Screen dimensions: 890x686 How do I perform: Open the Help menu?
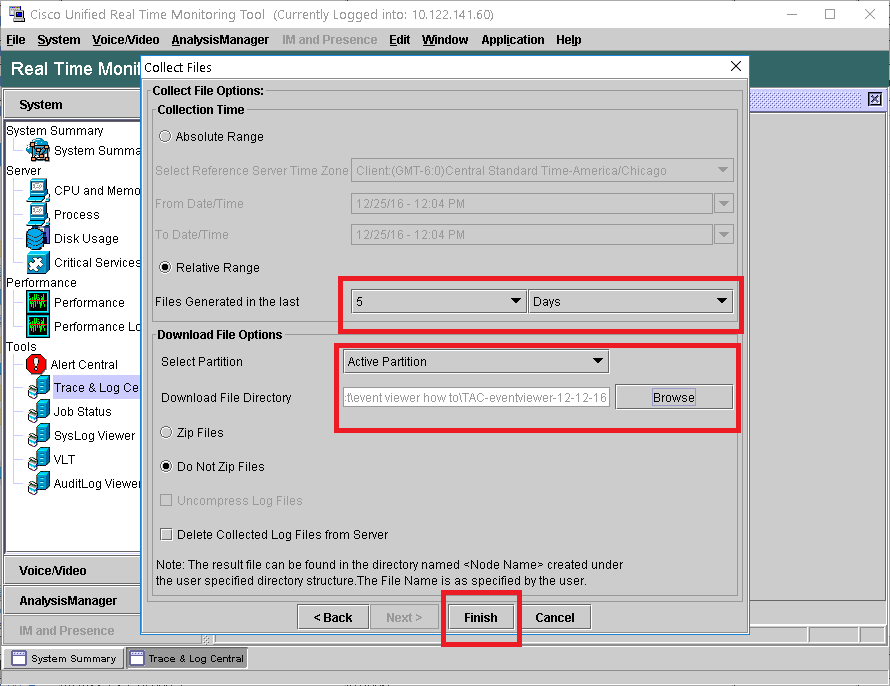[x=568, y=40]
